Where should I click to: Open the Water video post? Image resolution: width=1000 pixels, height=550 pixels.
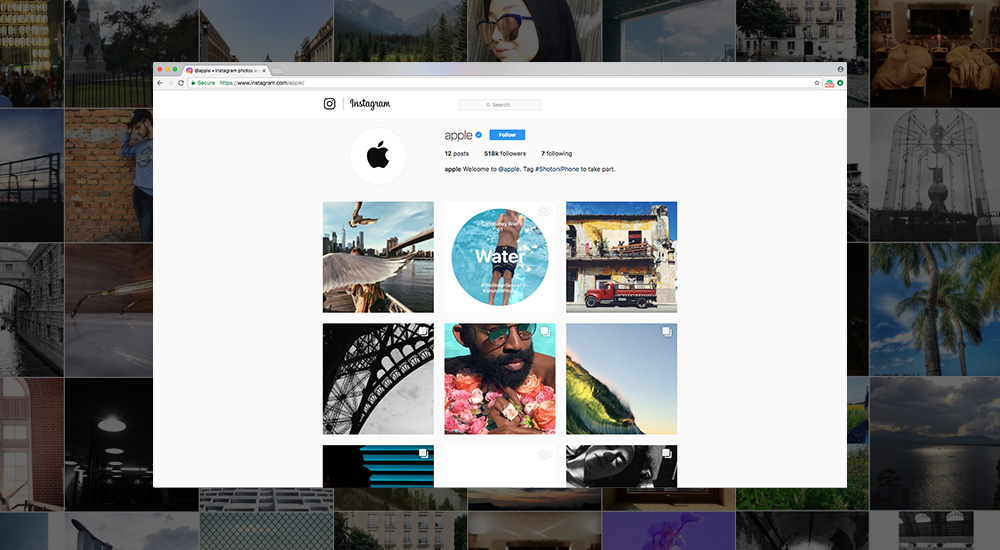point(499,257)
